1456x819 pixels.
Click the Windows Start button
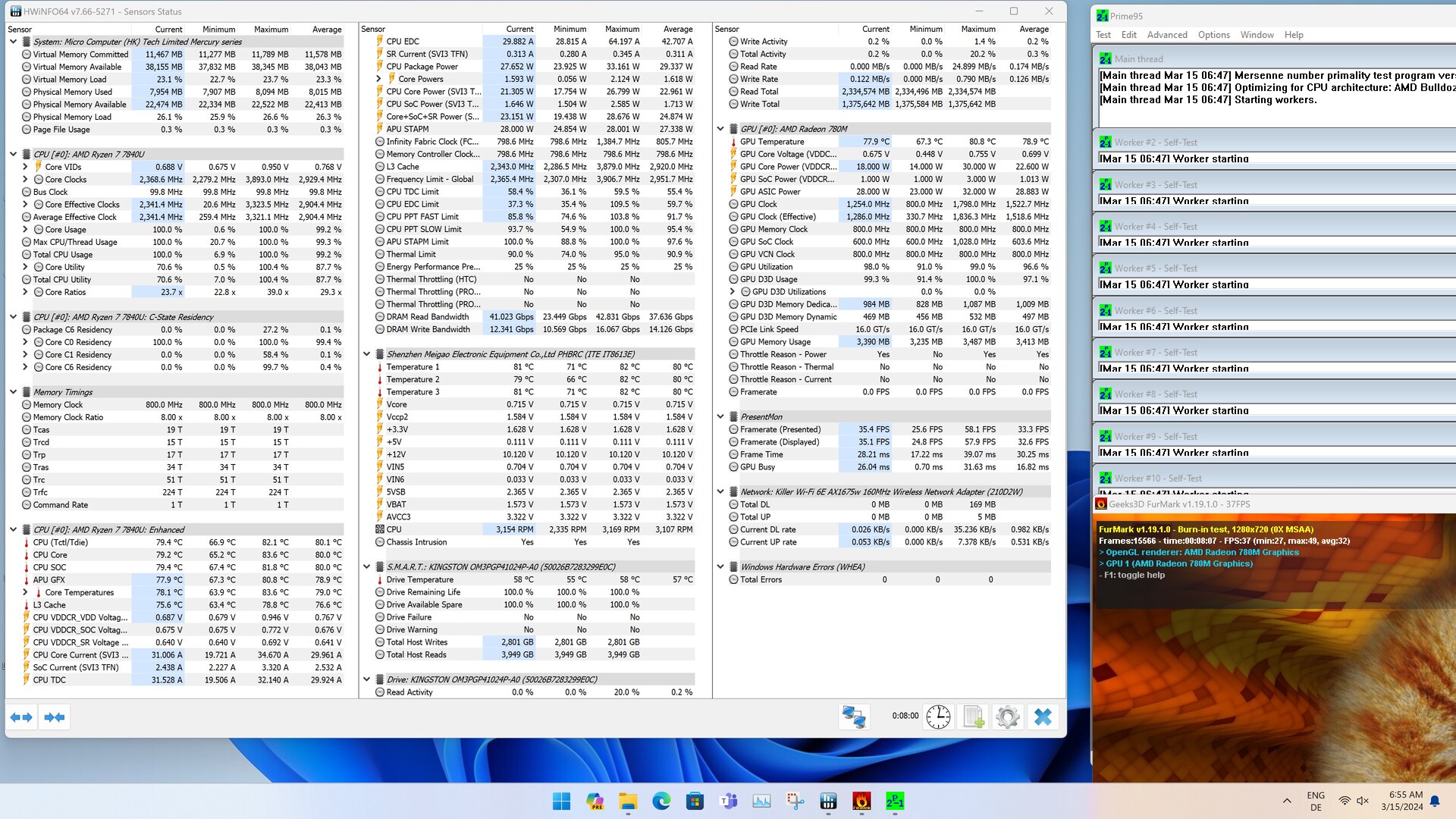coord(561,801)
